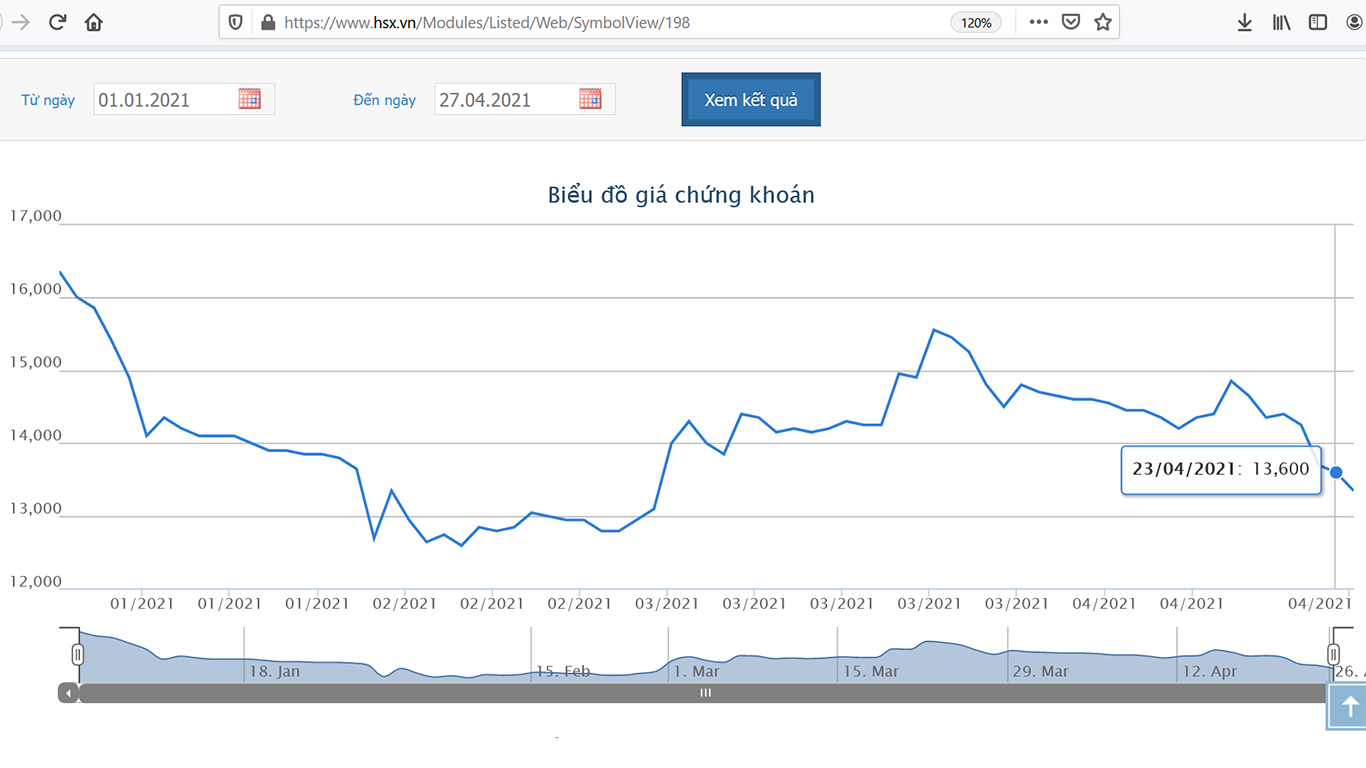Click the scrollbar left arrow under chart
Image resolution: width=1366 pixels, height=768 pixels.
(68, 693)
